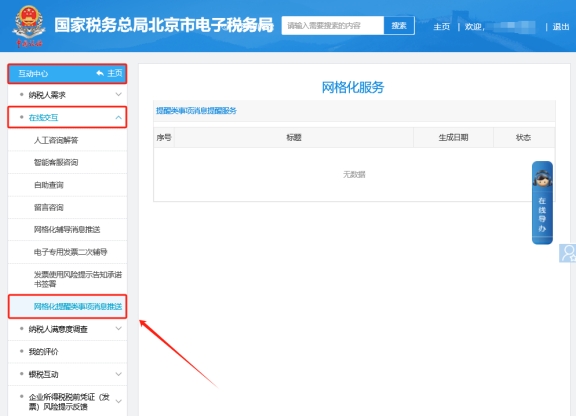The height and width of the screenshot is (416, 576).
Task: Click the 搜索 search button
Action: point(399,26)
